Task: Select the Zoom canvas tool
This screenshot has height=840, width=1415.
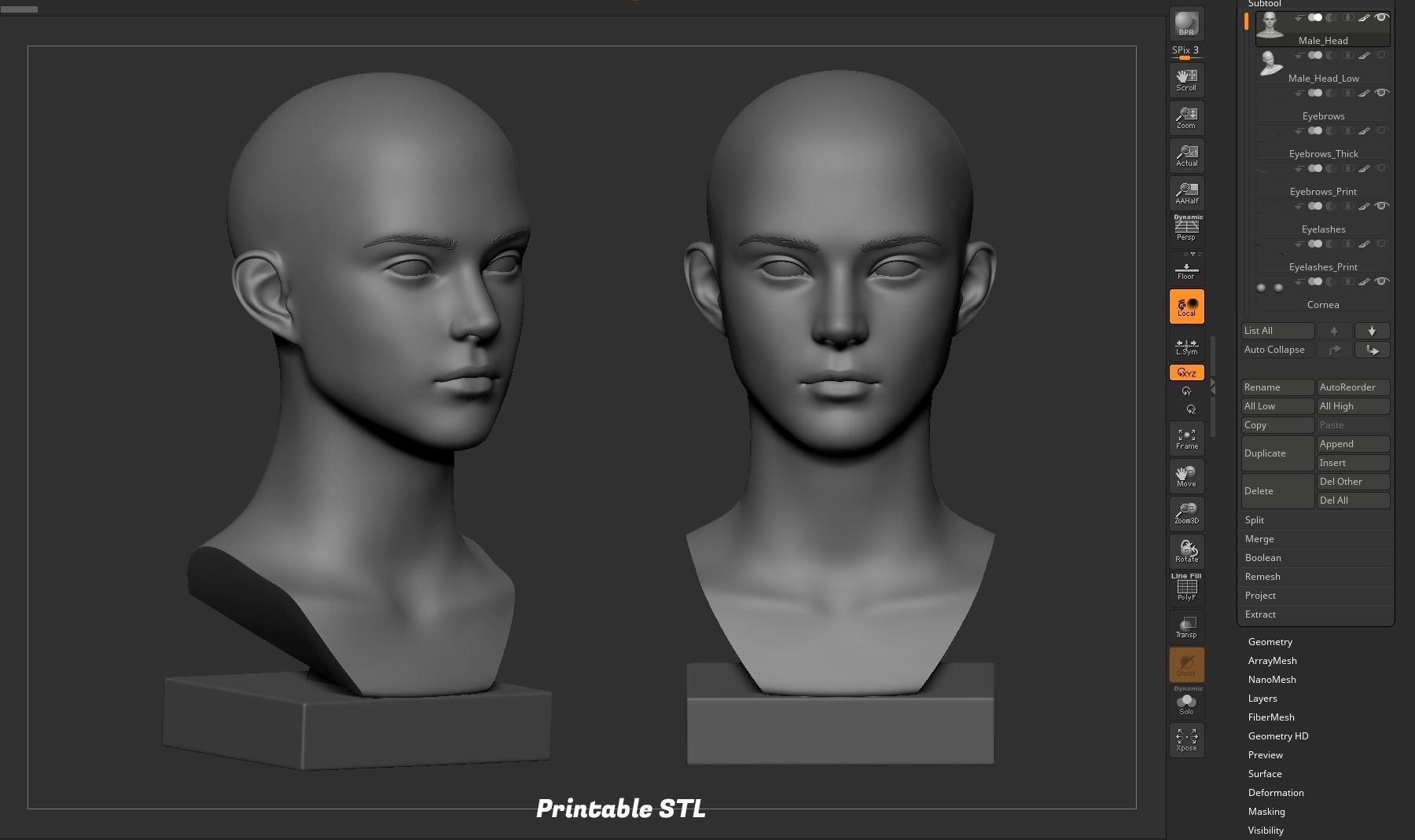Action: 1186,117
